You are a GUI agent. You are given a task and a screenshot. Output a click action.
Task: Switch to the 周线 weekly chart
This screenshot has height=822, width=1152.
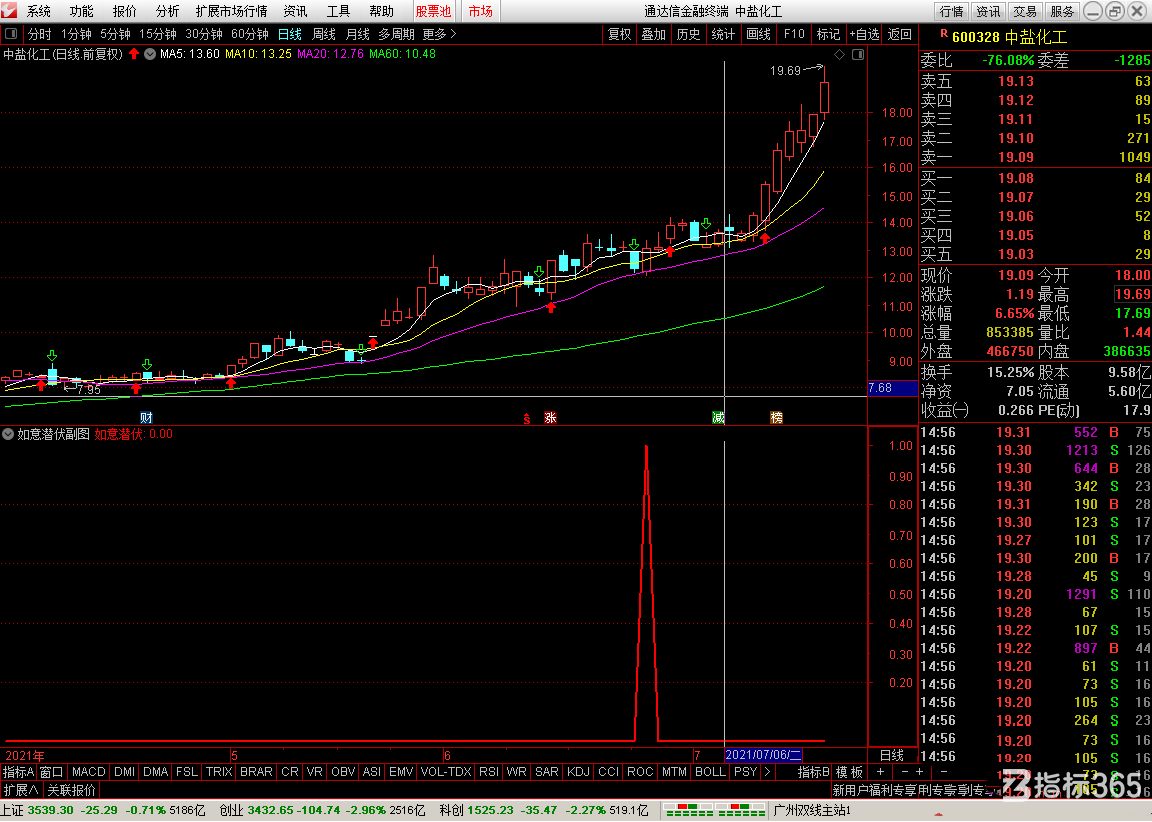tap(324, 35)
